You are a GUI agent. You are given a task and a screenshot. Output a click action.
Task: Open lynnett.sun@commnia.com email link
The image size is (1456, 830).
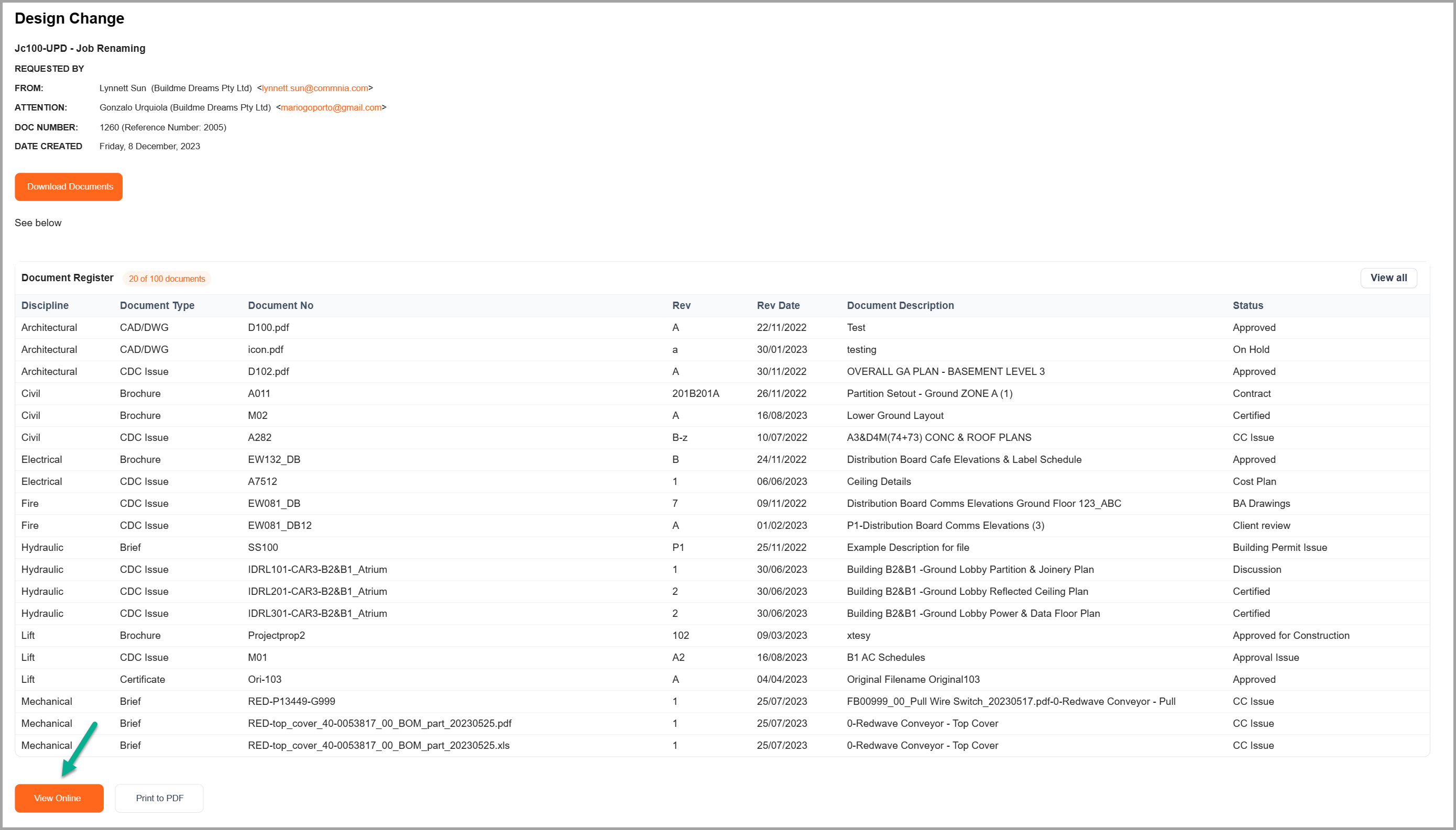coord(315,88)
